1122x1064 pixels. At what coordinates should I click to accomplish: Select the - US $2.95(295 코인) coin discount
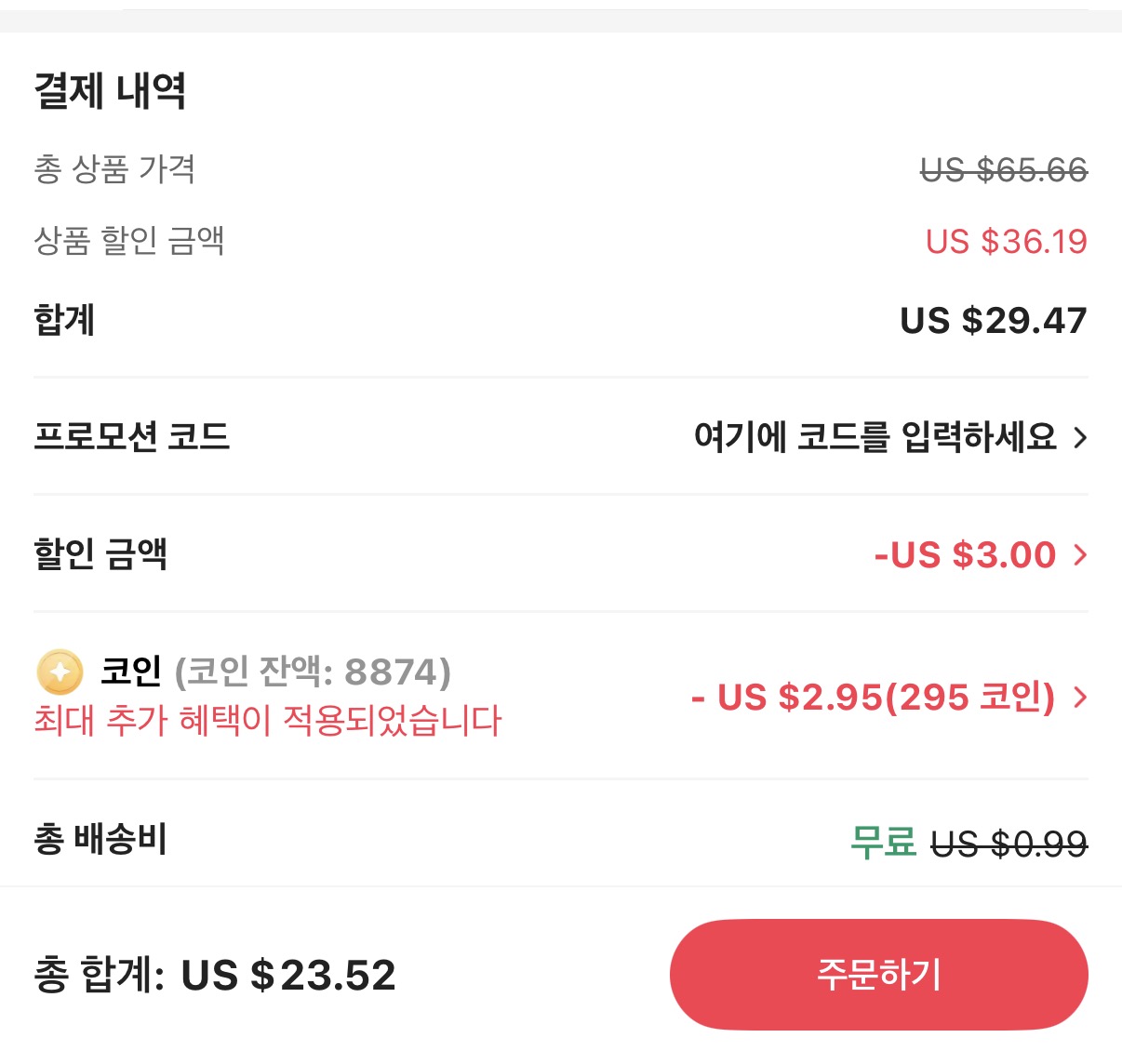click(x=873, y=698)
